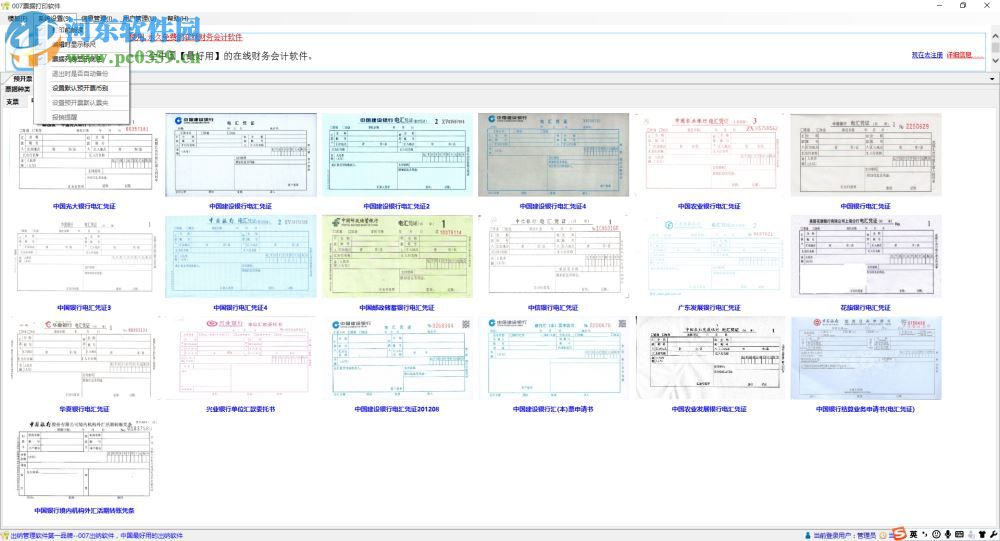Toggle the 英 language mode indicator
This screenshot has height=541, width=1000.
[913, 535]
